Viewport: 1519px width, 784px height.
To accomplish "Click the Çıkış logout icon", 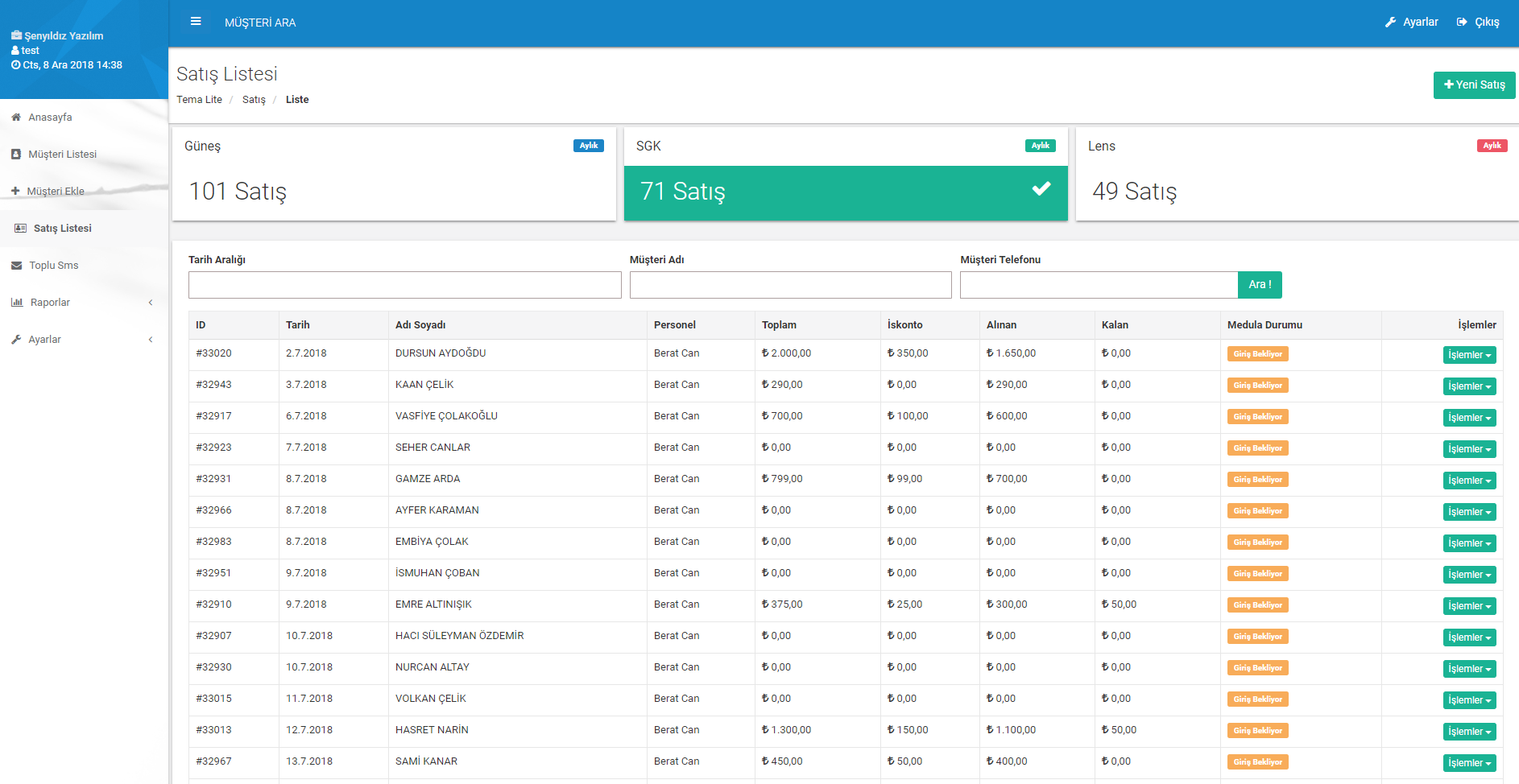I will click(x=1462, y=23).
